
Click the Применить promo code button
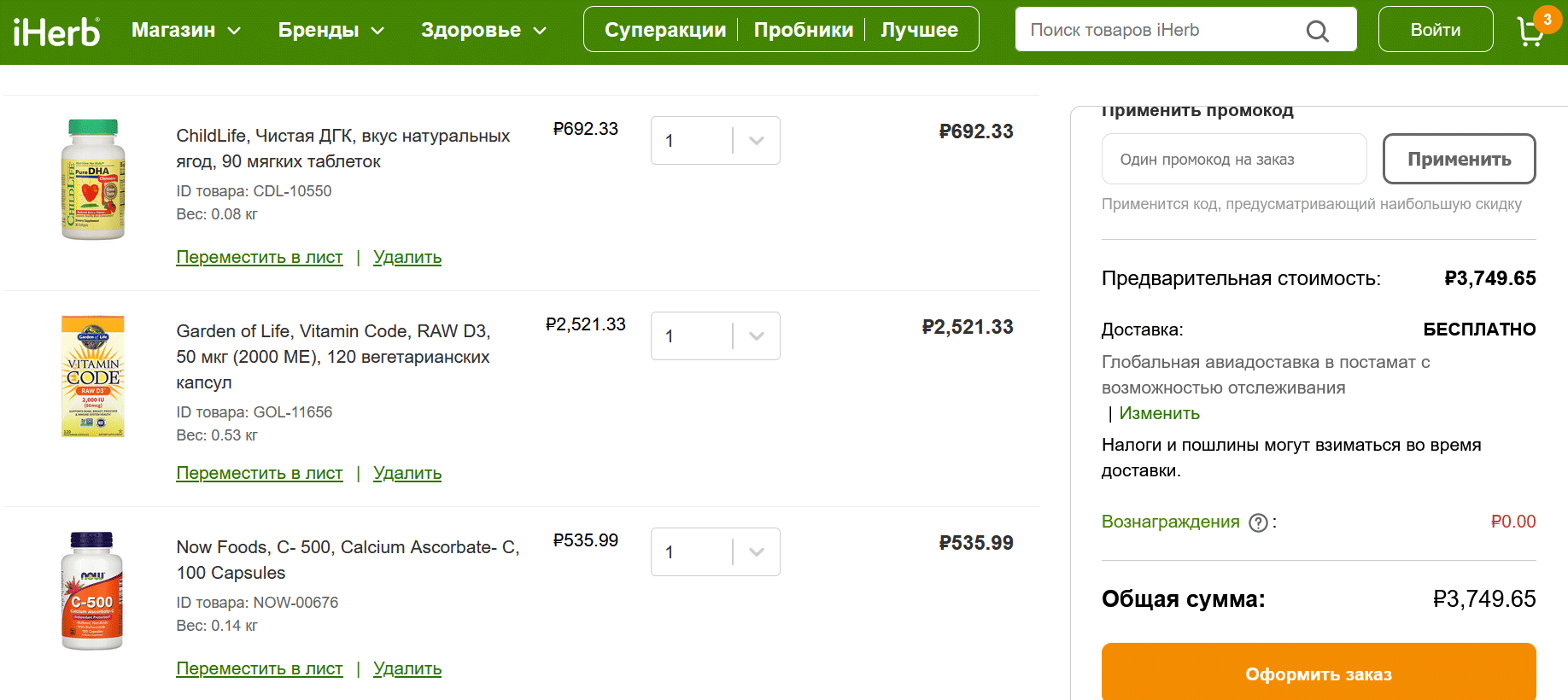(x=1459, y=159)
